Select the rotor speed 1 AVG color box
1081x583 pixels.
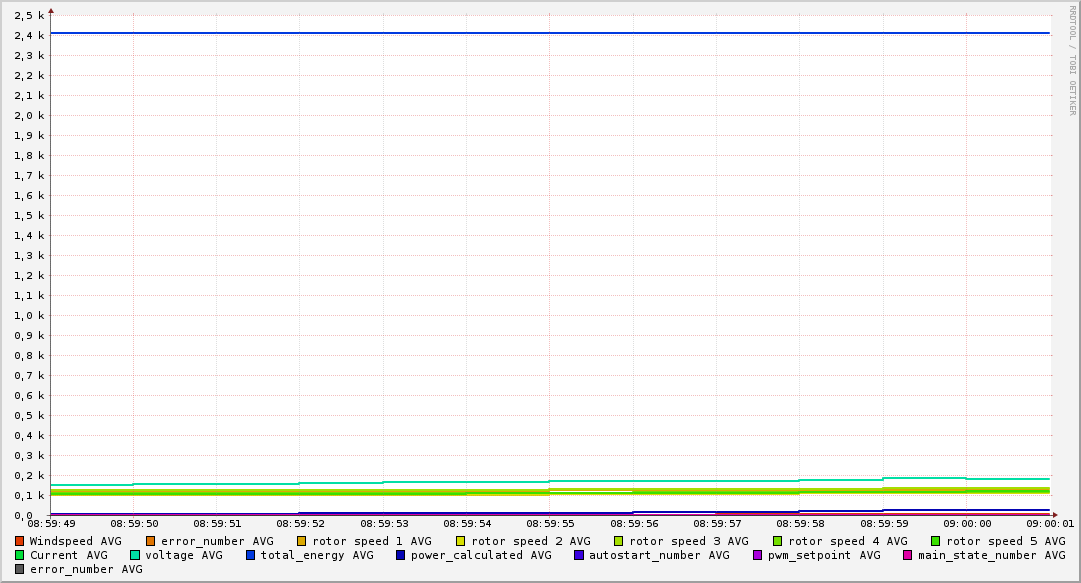click(x=302, y=541)
